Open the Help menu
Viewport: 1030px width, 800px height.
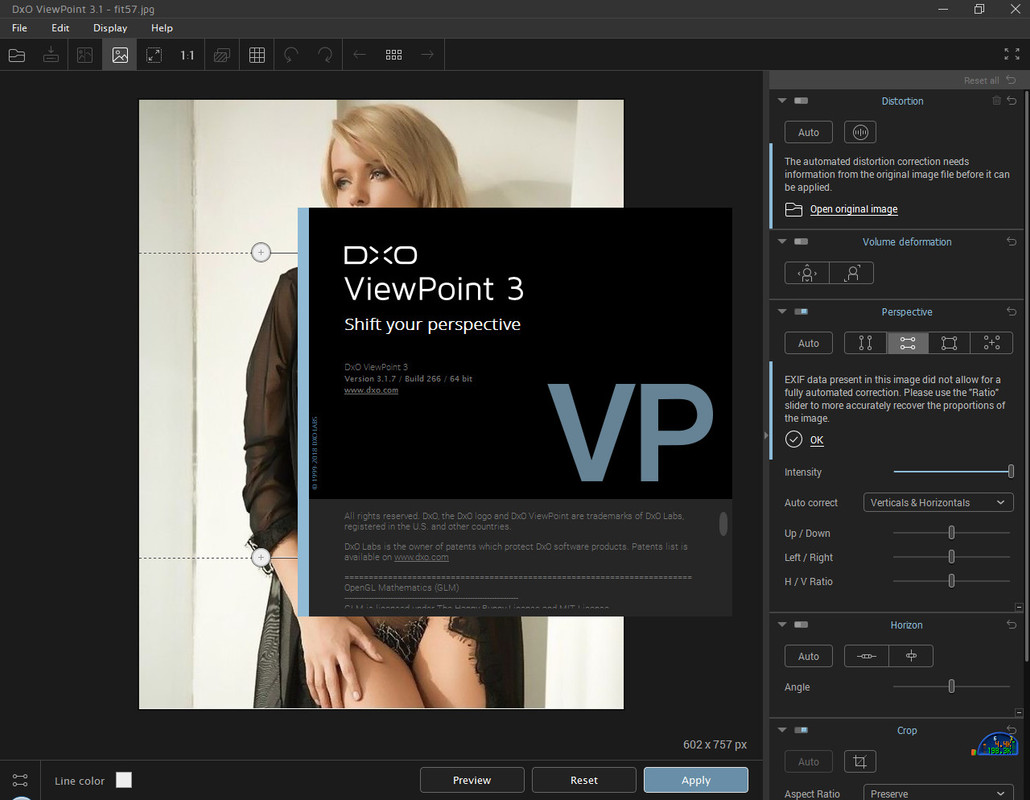tap(162, 28)
